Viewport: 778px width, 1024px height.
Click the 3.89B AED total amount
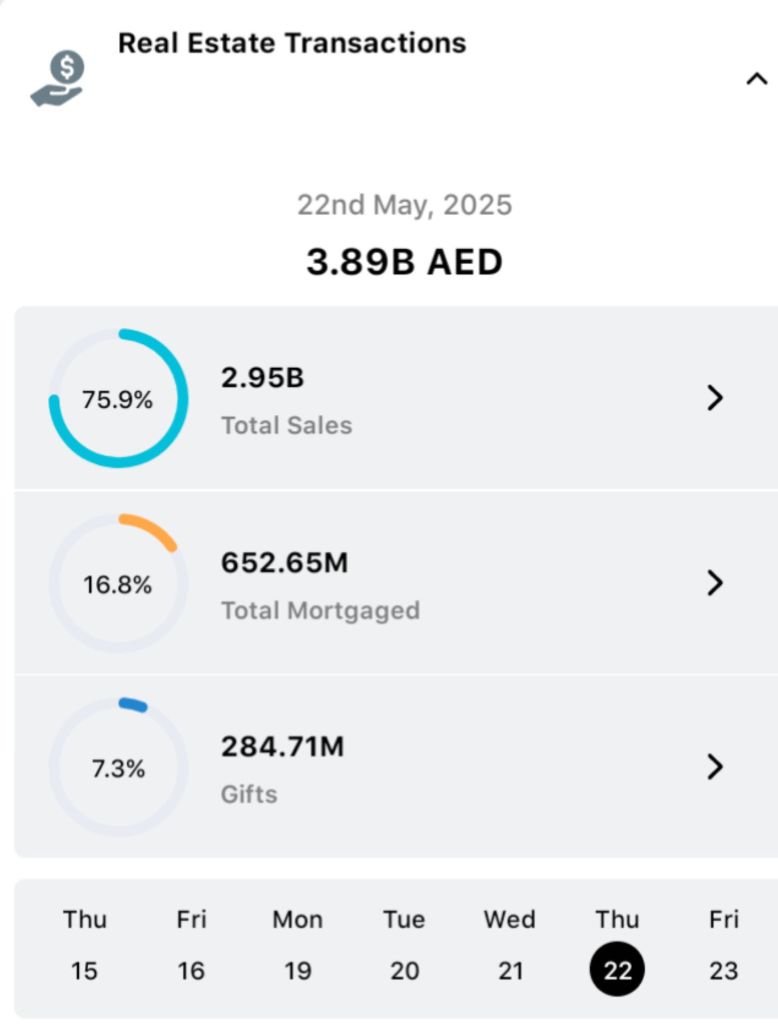[x=404, y=262]
